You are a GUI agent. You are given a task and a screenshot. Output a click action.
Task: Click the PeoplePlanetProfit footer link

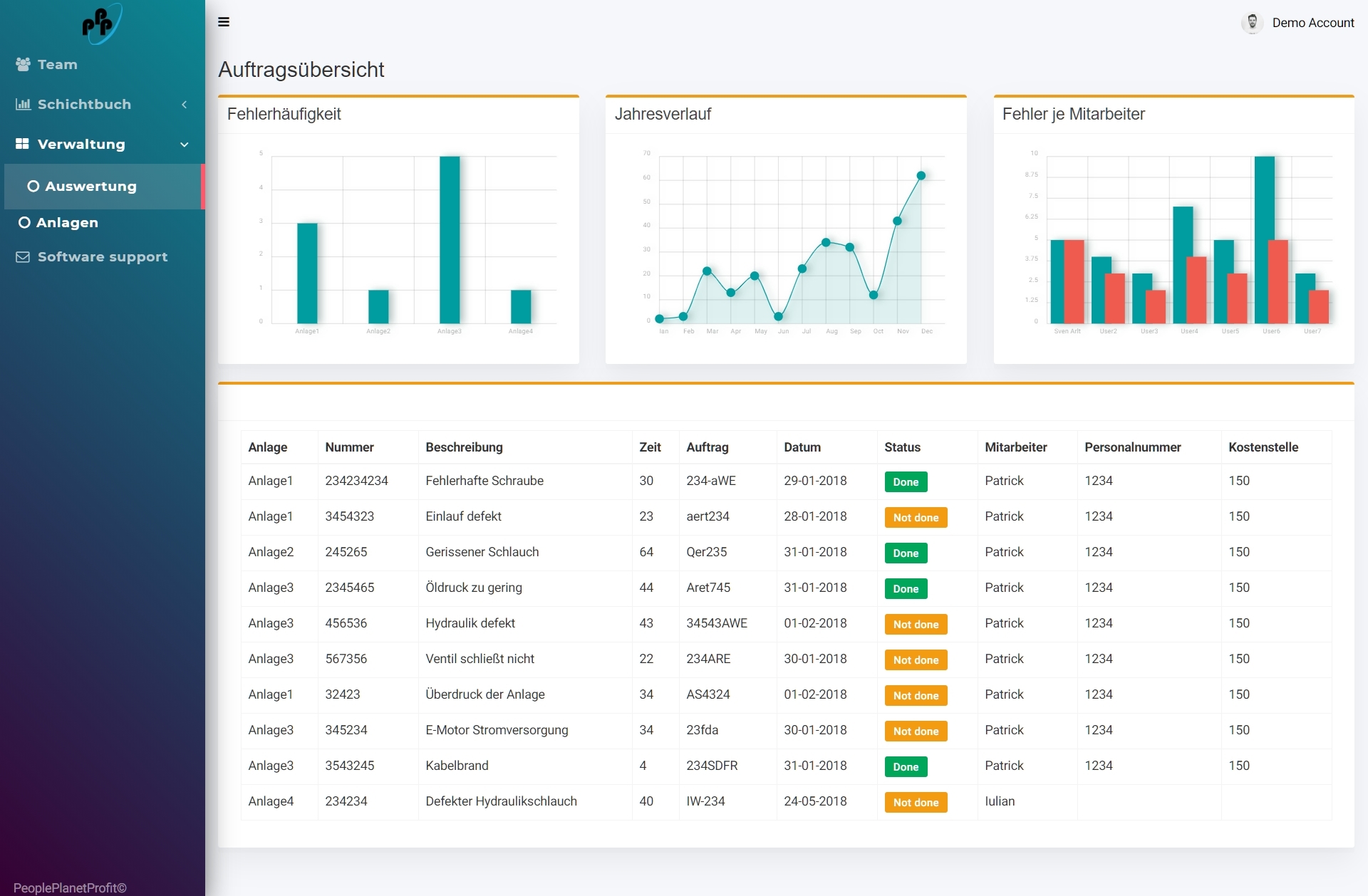(70, 887)
